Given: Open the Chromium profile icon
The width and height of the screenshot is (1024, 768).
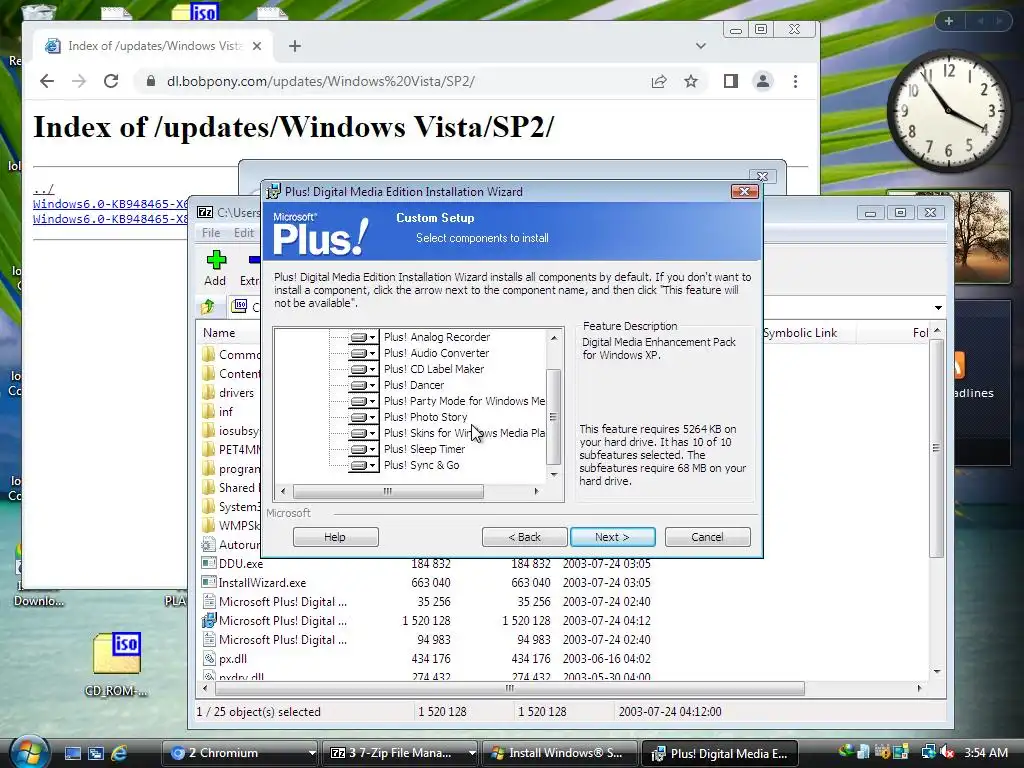Looking at the screenshot, I should click(x=763, y=82).
